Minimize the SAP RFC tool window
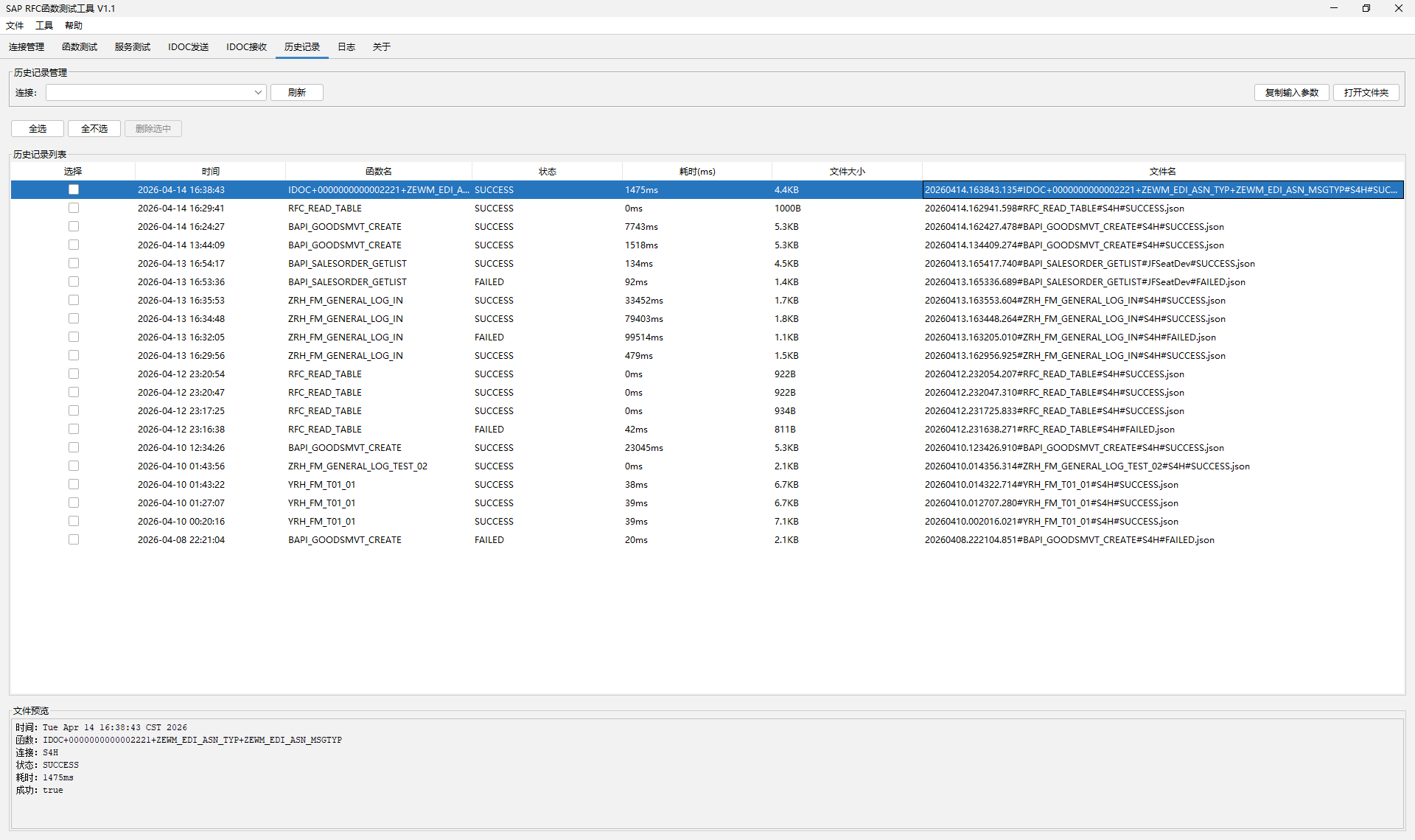The image size is (1415, 840). pyautogui.click(x=1333, y=8)
